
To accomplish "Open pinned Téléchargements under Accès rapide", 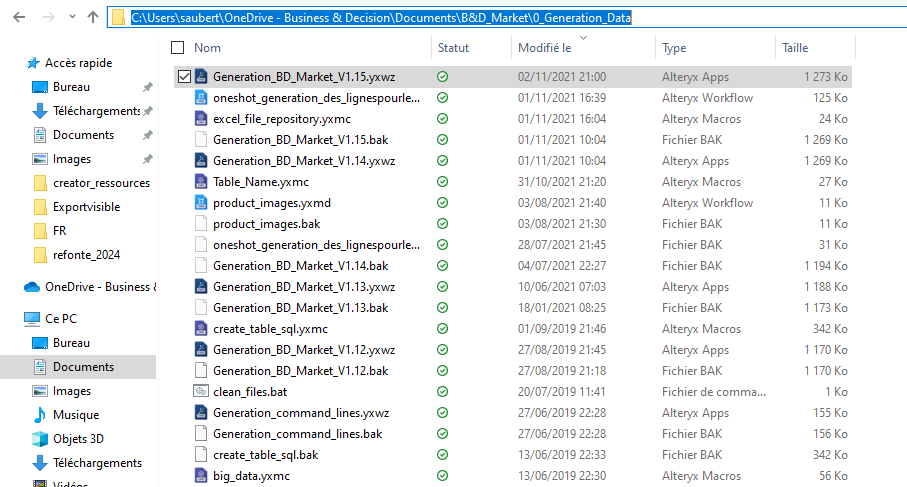I will (x=96, y=111).
